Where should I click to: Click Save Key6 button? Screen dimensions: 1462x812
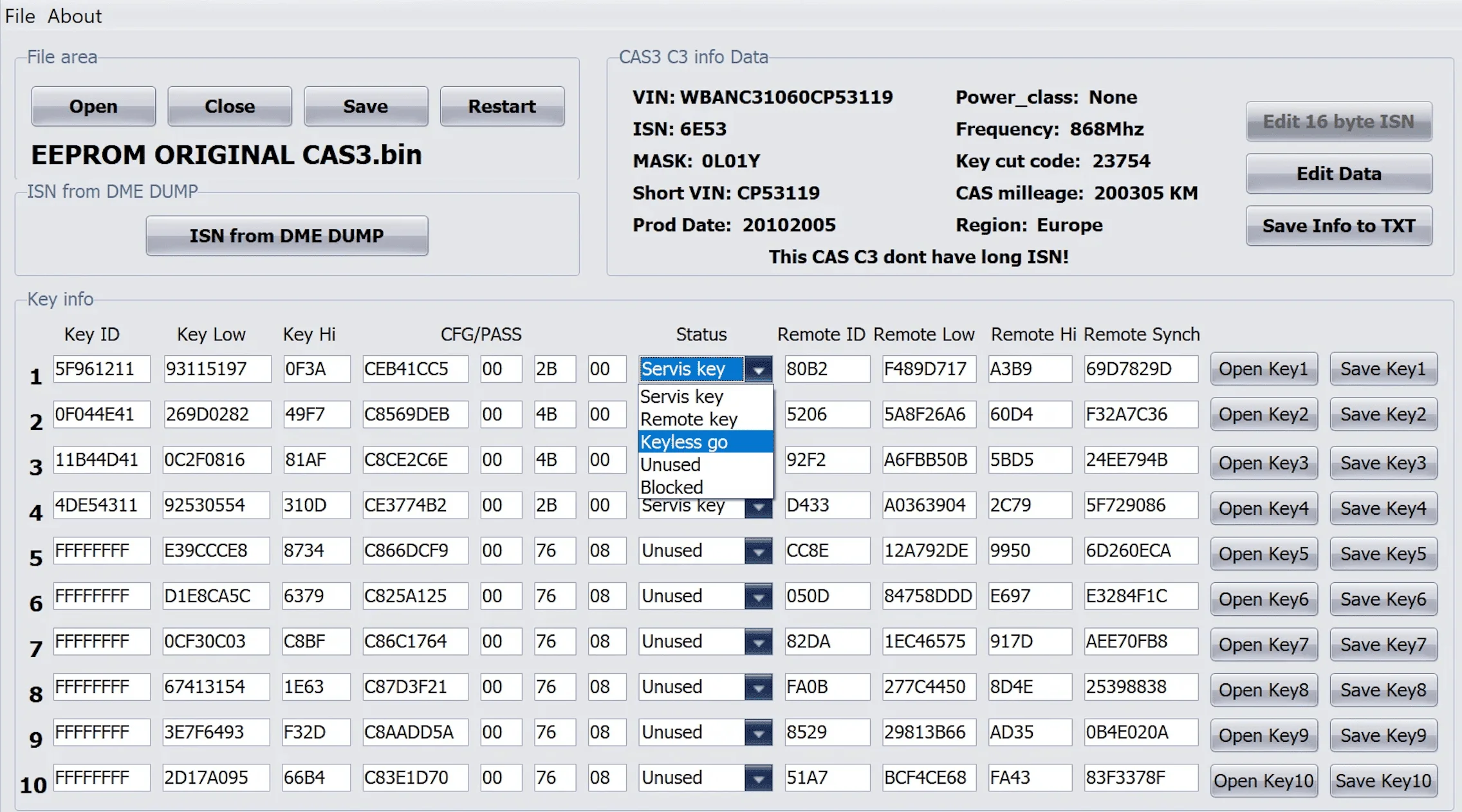1383,599
